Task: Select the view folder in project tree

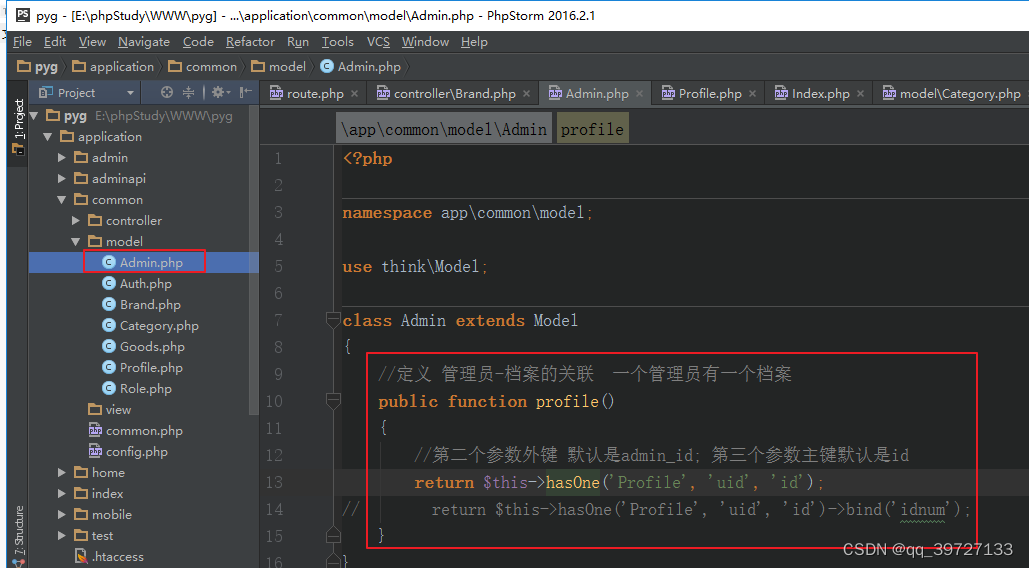Action: [x=110, y=409]
